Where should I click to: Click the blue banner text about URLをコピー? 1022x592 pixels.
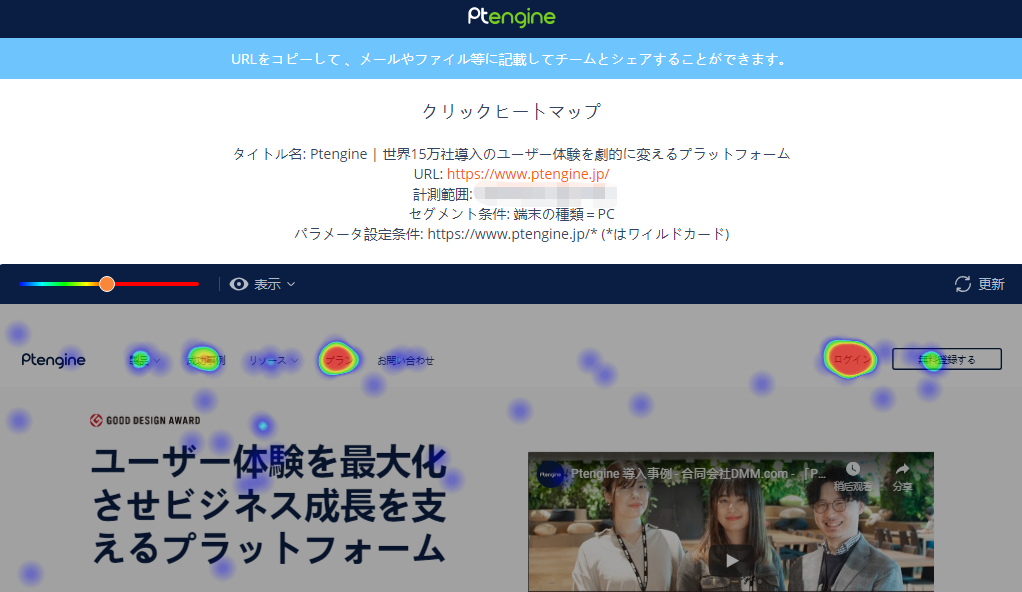(x=512, y=59)
